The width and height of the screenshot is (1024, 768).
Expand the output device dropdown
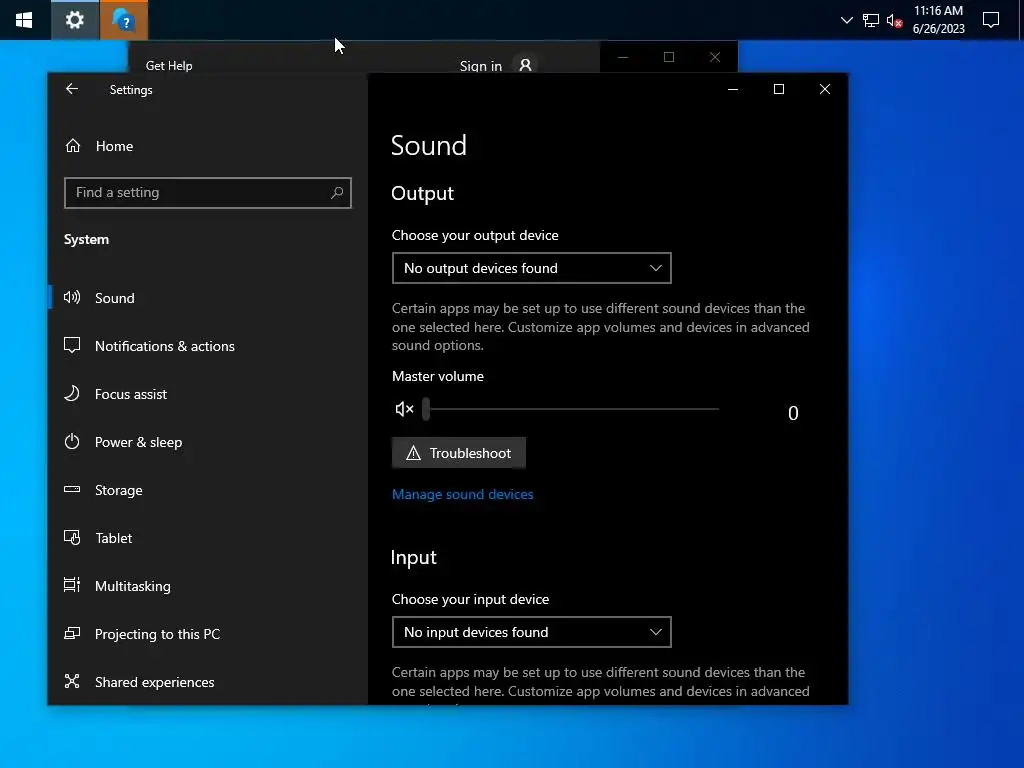(x=532, y=268)
